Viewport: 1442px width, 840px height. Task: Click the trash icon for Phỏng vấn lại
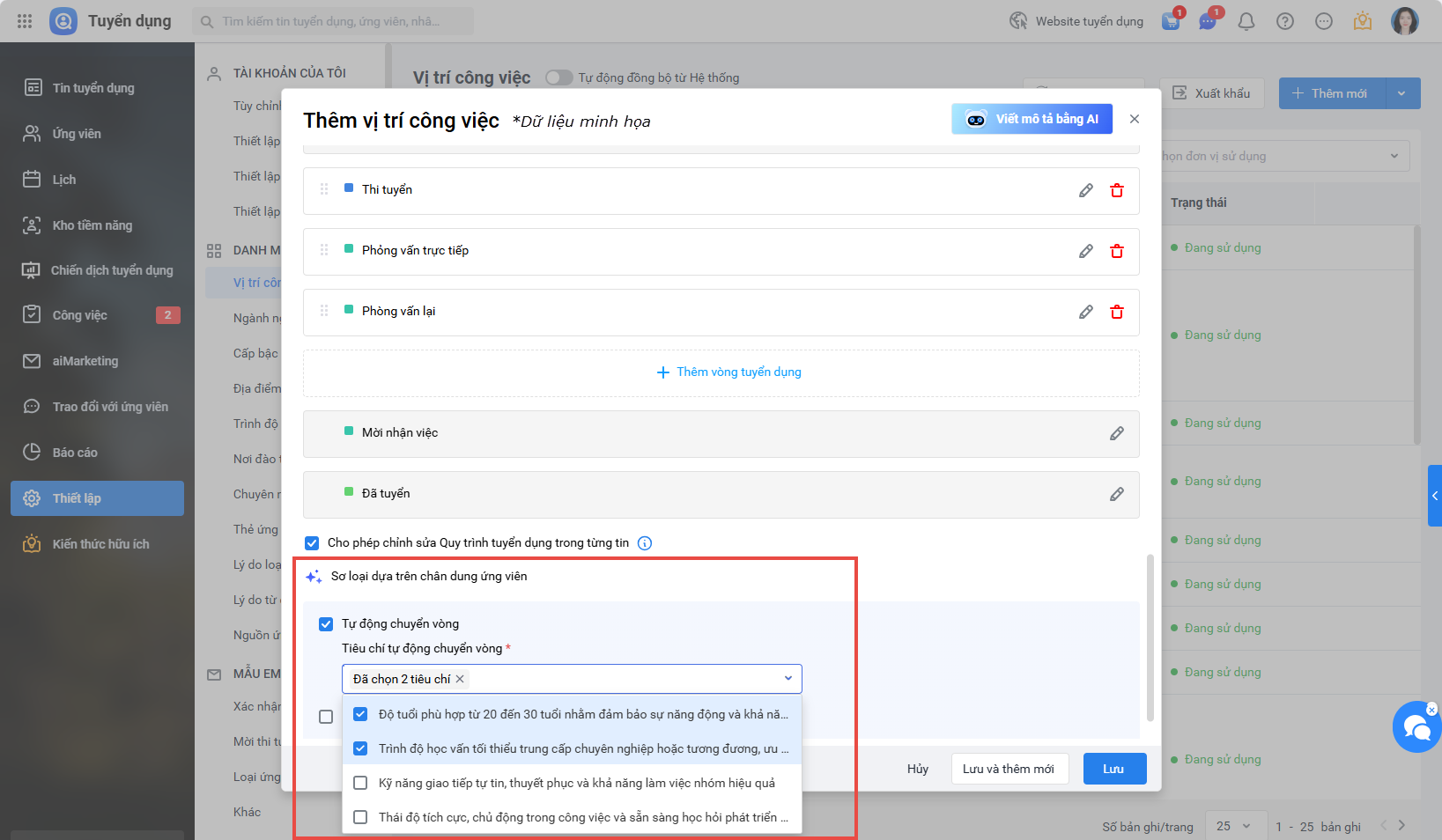pyautogui.click(x=1117, y=313)
